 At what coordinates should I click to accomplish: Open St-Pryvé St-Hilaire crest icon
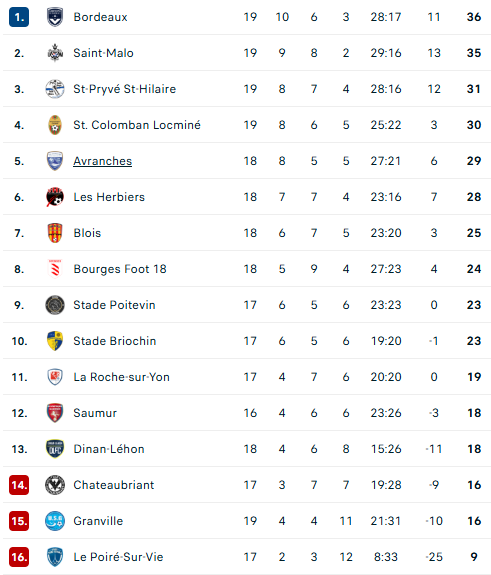[x=55, y=89]
